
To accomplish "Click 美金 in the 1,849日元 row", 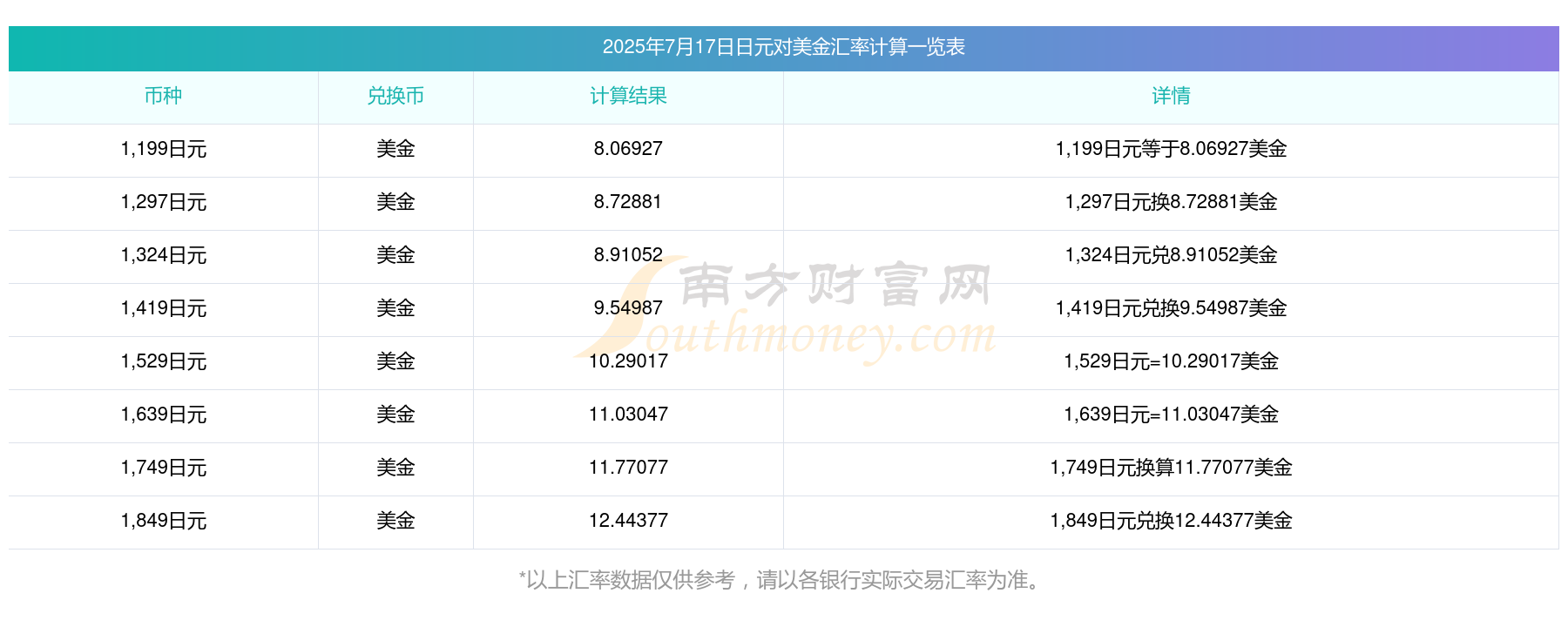I will [x=395, y=521].
